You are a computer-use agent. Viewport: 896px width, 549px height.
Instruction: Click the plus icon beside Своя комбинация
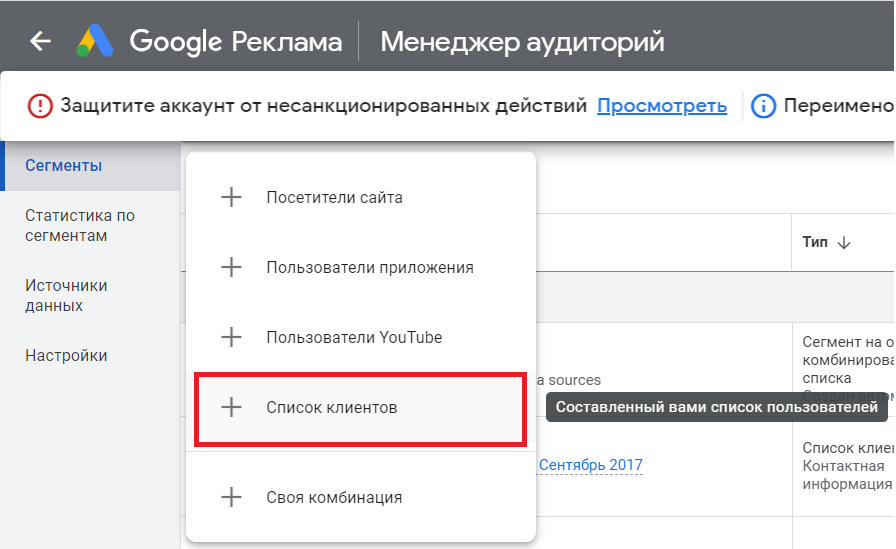(231, 497)
